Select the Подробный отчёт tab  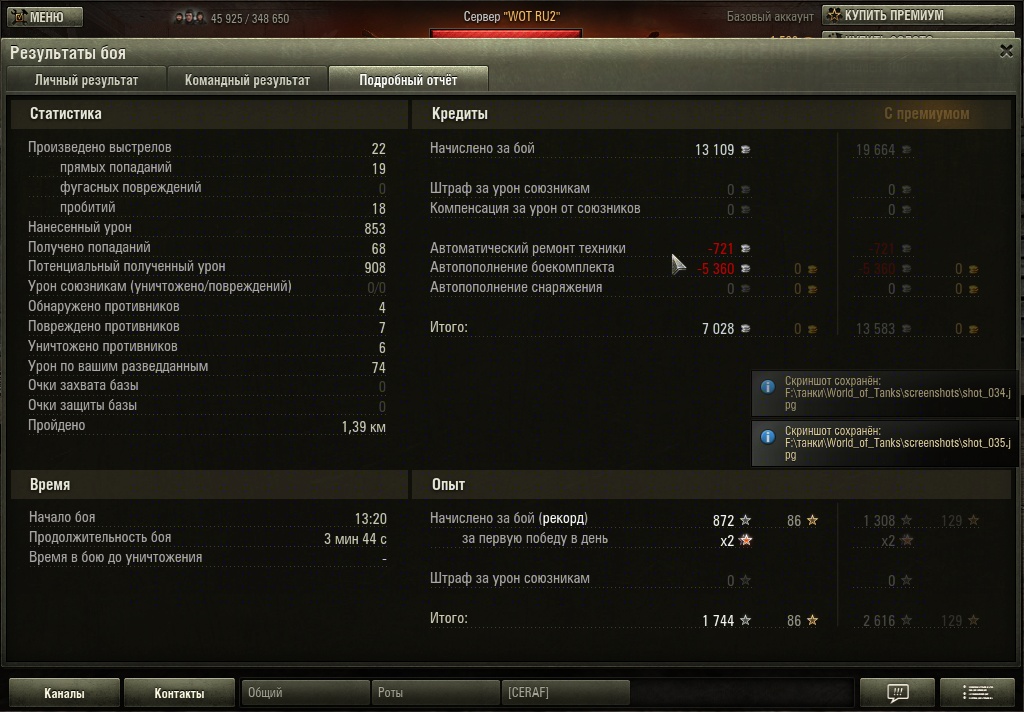[x=408, y=80]
